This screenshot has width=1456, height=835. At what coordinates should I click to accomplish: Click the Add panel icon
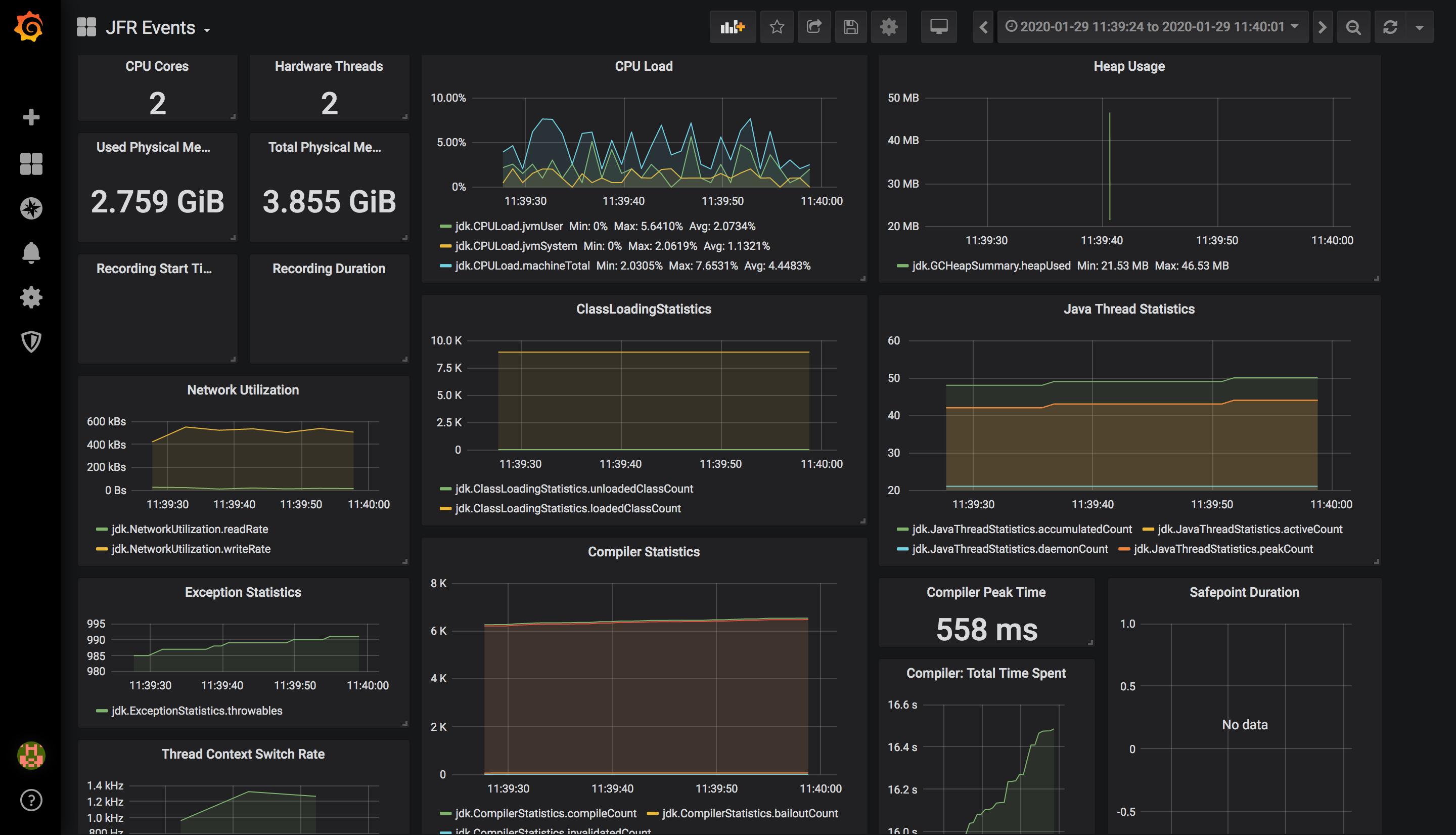[733, 27]
